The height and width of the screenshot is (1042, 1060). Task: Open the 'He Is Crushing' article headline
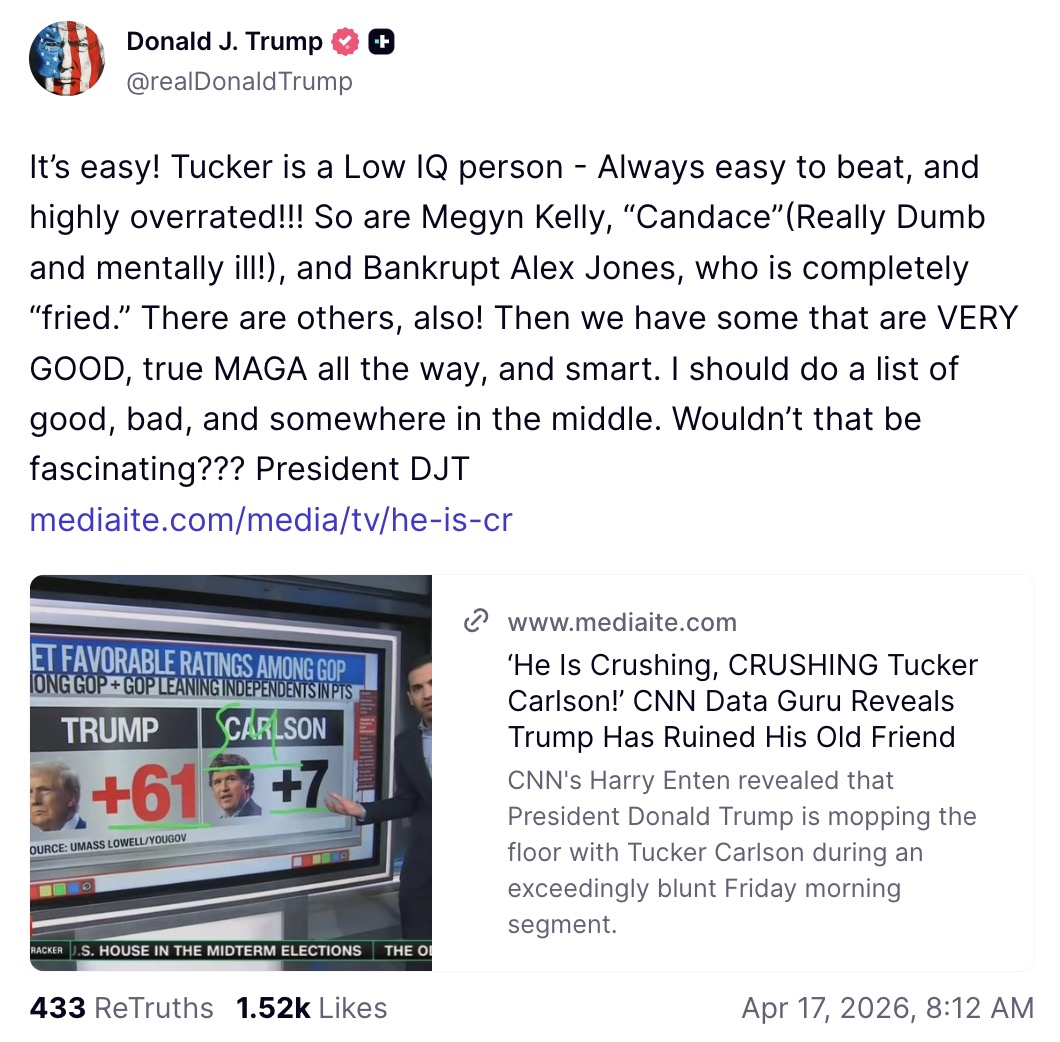click(742, 701)
